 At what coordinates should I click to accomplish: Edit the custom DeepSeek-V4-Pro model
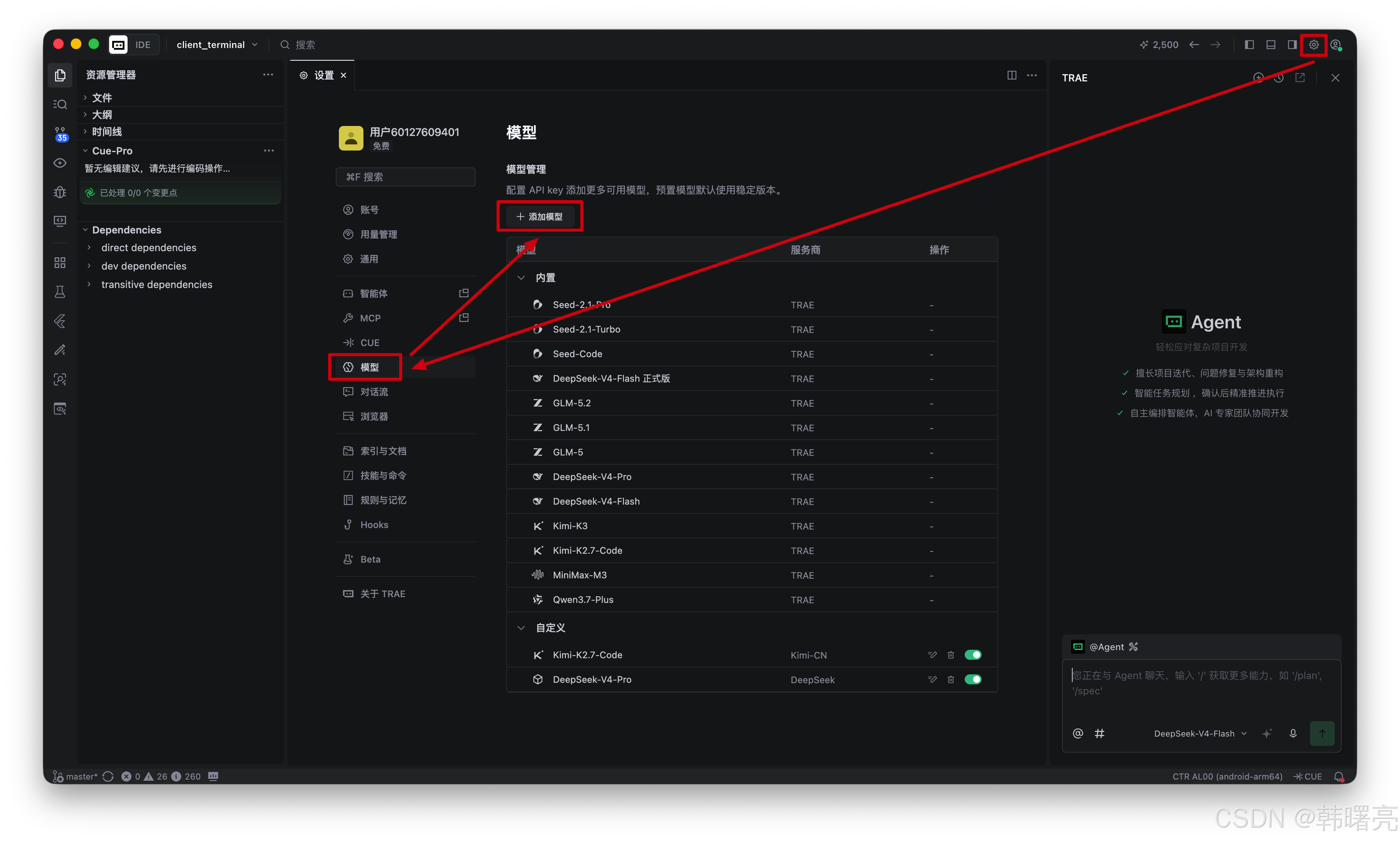coord(932,679)
